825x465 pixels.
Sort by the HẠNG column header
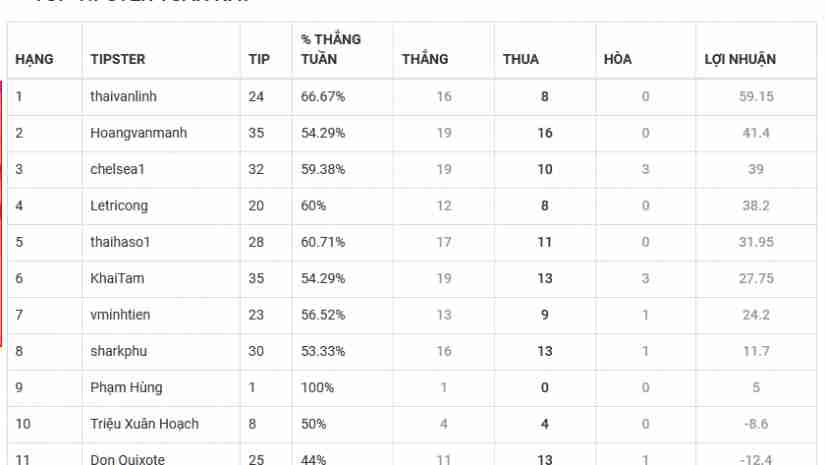tap(34, 59)
